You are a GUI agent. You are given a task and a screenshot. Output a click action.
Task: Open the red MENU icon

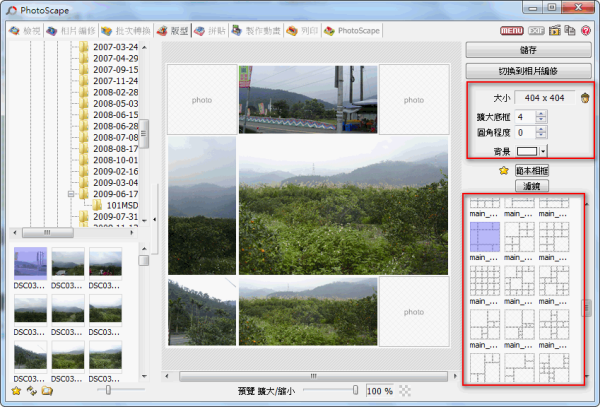pyautogui.click(x=512, y=31)
